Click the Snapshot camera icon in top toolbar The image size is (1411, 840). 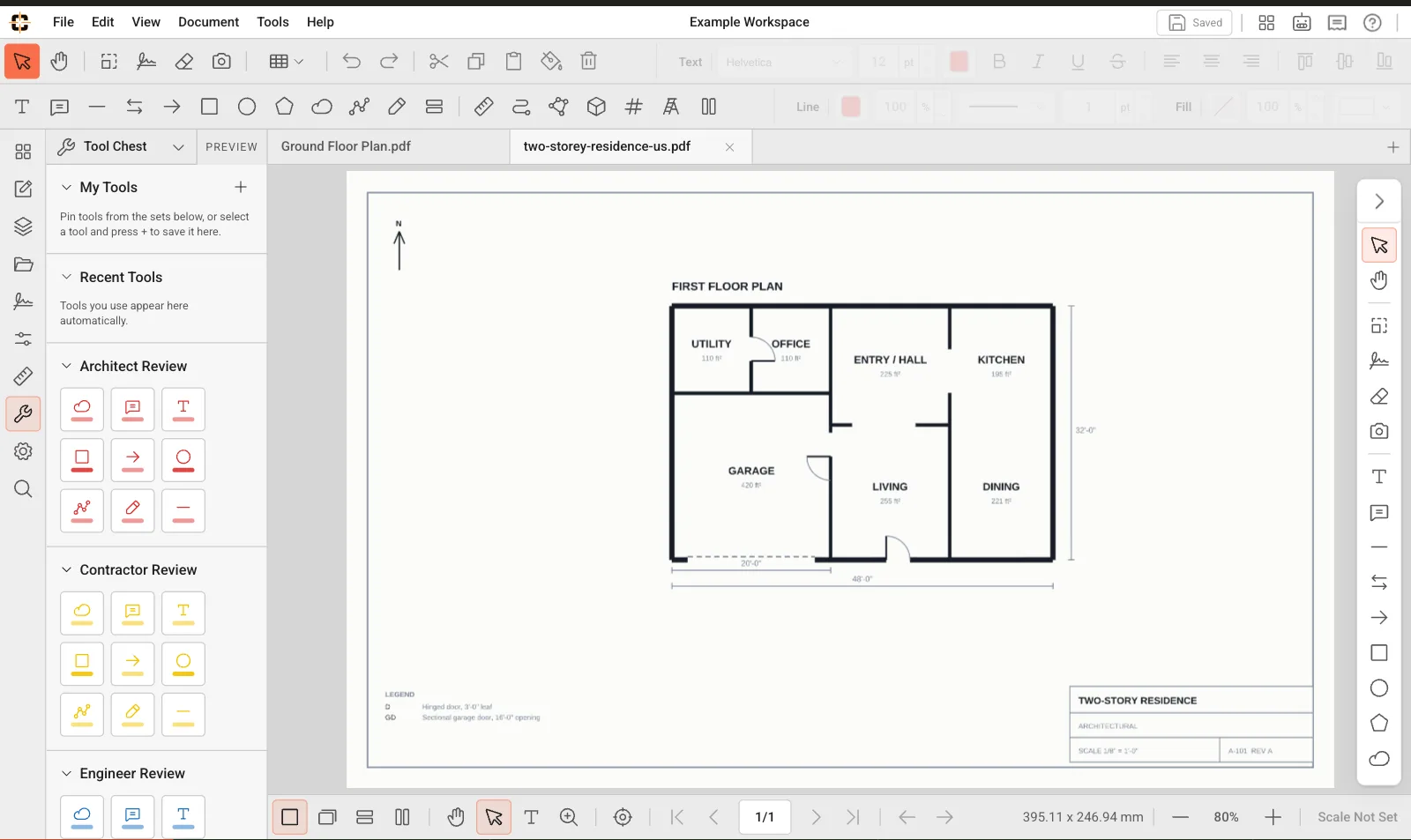click(x=221, y=62)
